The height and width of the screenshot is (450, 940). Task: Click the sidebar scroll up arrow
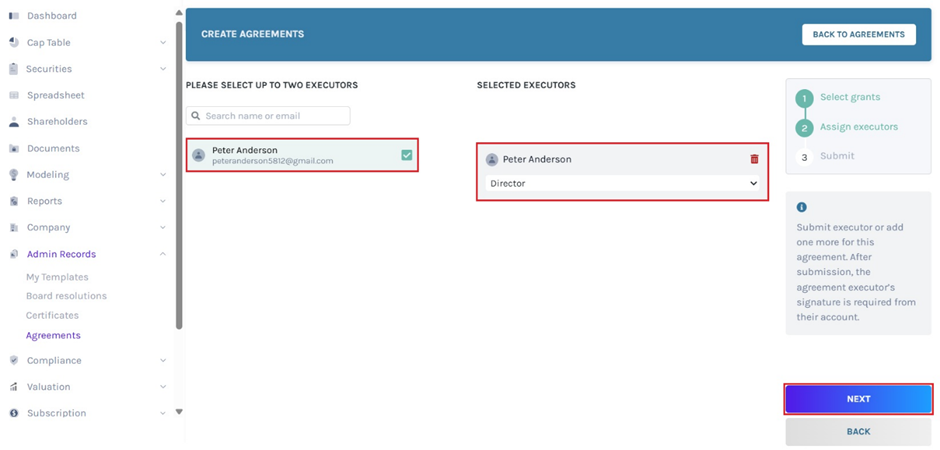(x=179, y=13)
